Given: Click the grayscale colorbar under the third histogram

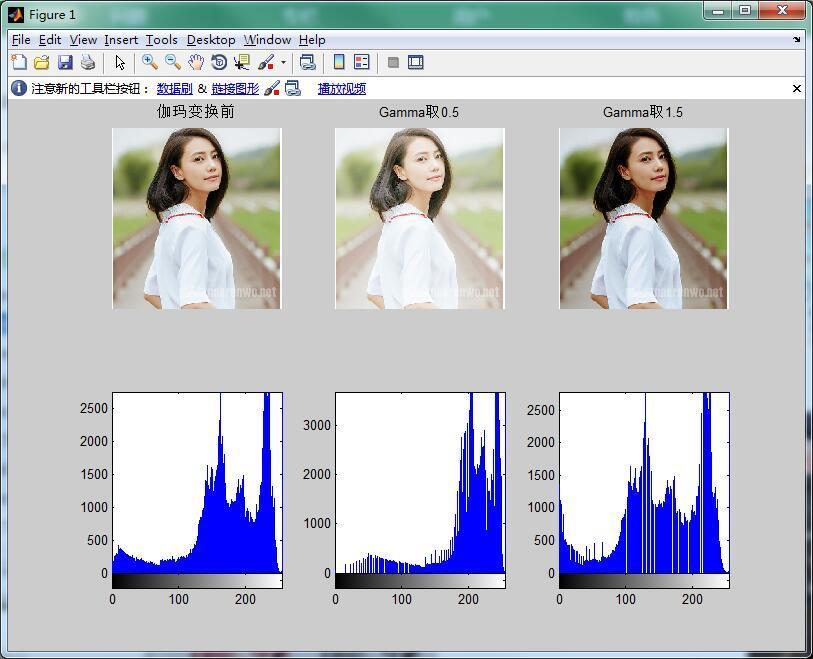Looking at the screenshot, I should coord(644,581).
